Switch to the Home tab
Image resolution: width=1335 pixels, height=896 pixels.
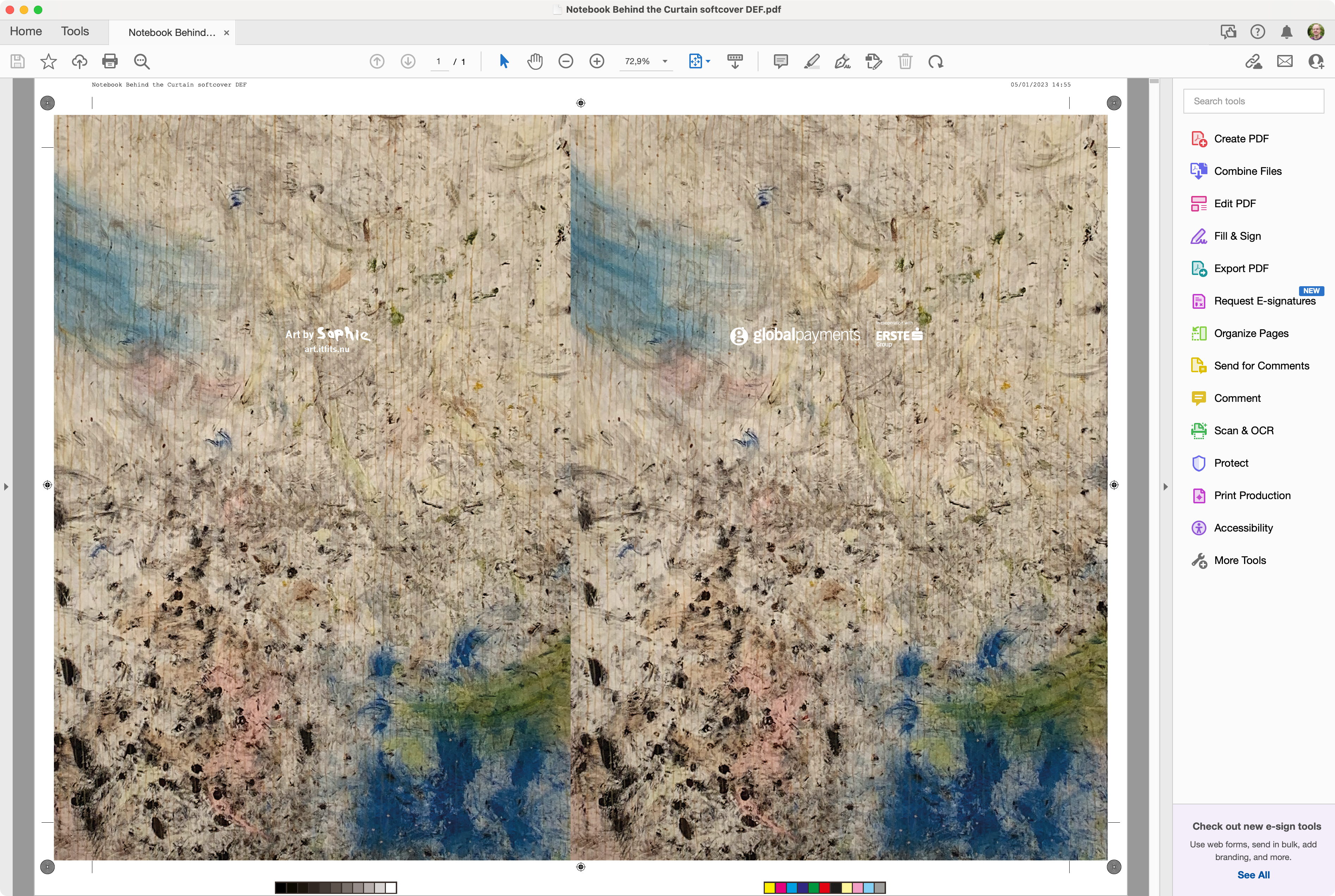(26, 31)
